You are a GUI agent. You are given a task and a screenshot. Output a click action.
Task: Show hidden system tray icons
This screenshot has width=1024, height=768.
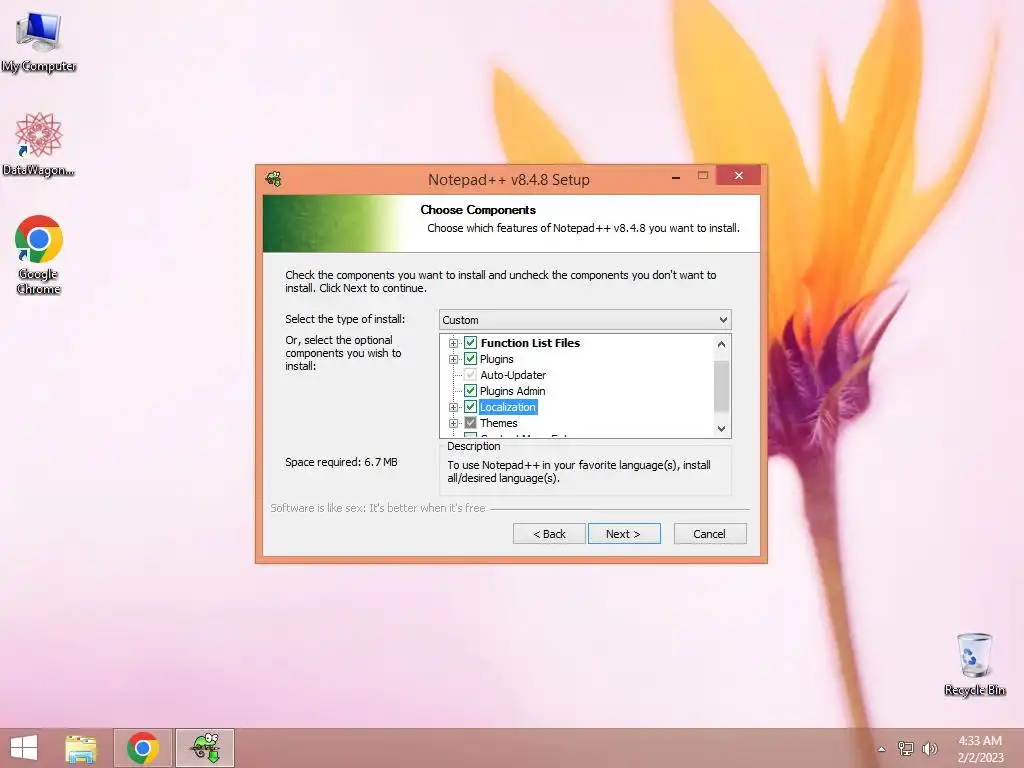click(x=882, y=749)
